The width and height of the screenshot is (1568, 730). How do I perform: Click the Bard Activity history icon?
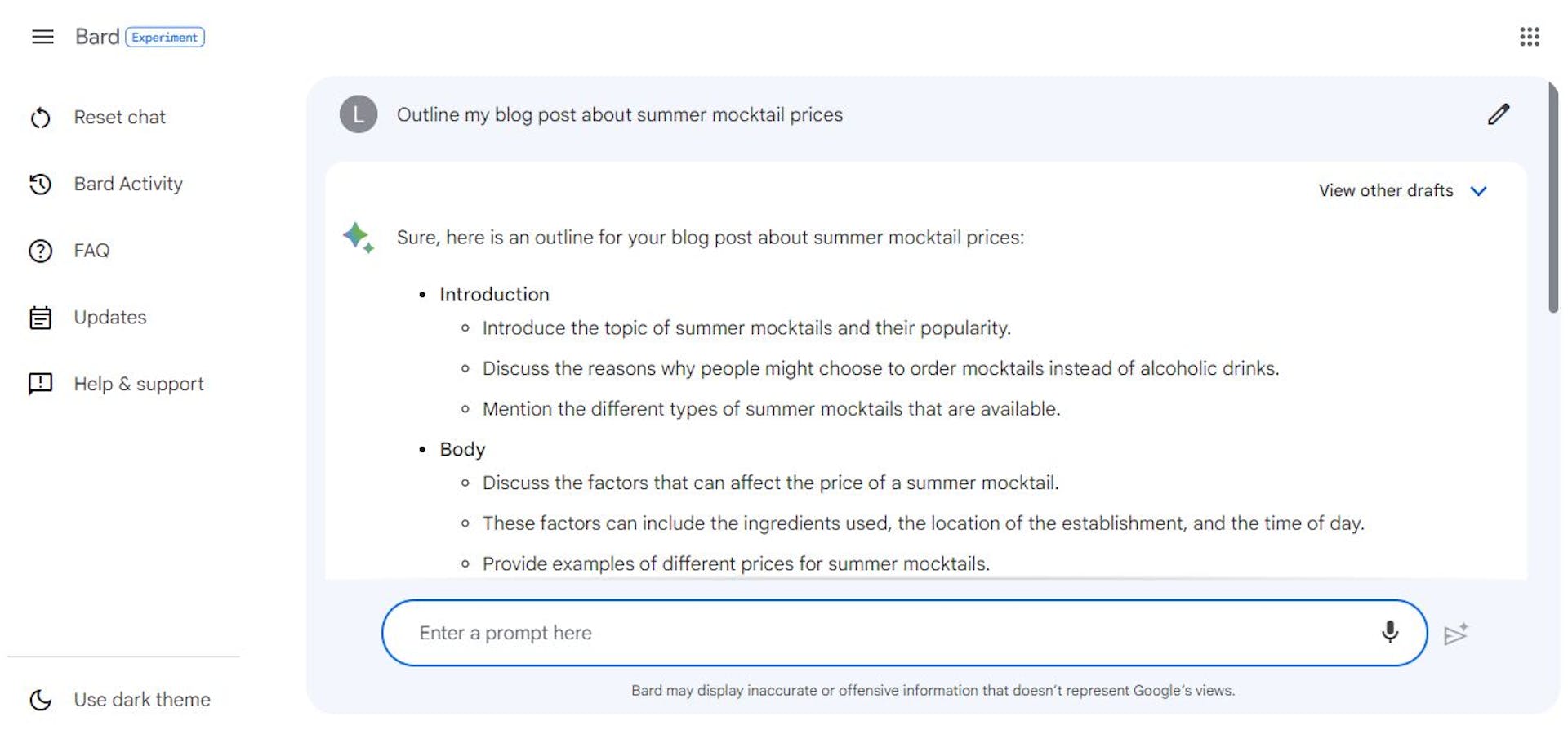(41, 185)
